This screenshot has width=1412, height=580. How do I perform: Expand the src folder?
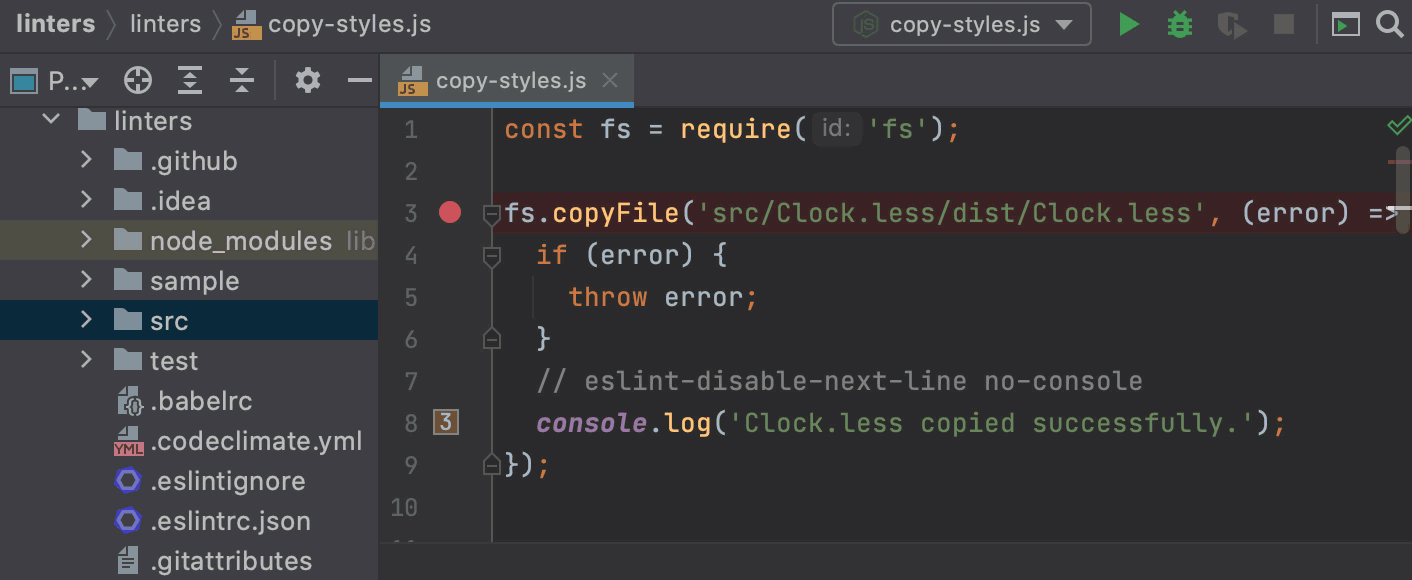coord(85,320)
